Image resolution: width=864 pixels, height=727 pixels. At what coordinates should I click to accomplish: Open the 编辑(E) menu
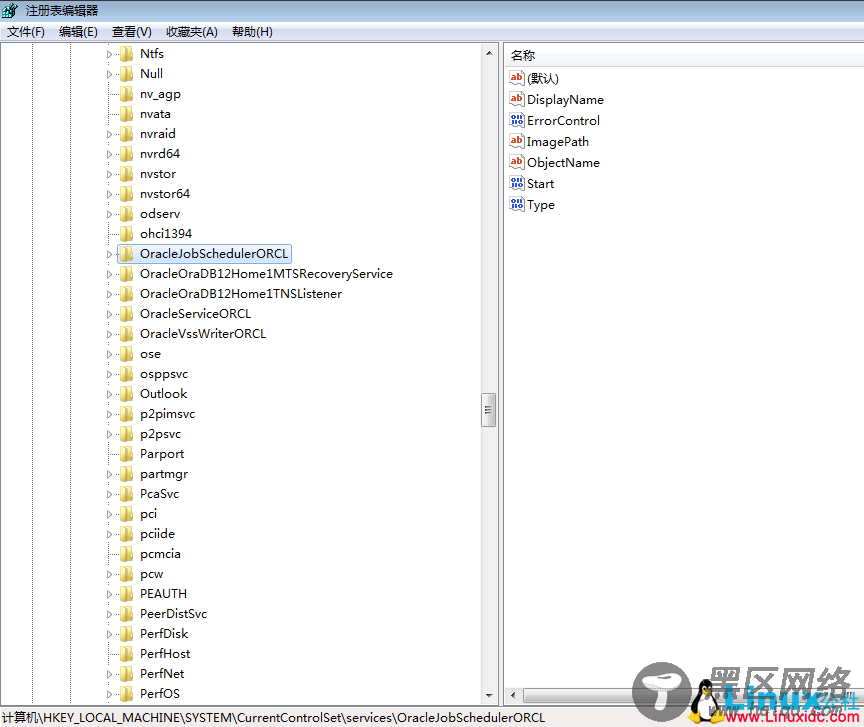(78, 32)
